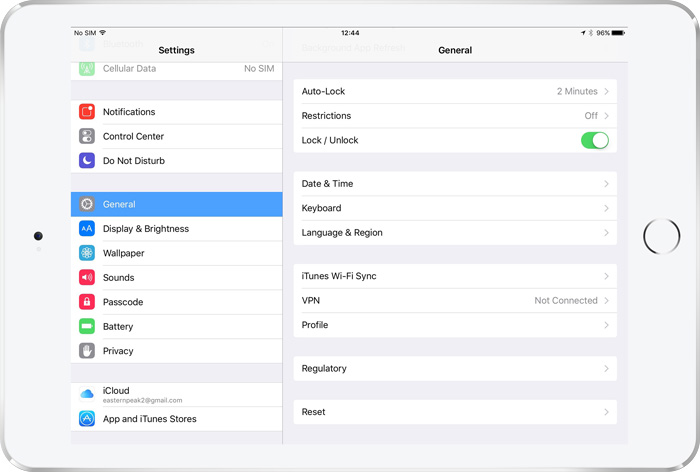Tap the iTunes Wi-Fi Sync label

tap(339, 276)
